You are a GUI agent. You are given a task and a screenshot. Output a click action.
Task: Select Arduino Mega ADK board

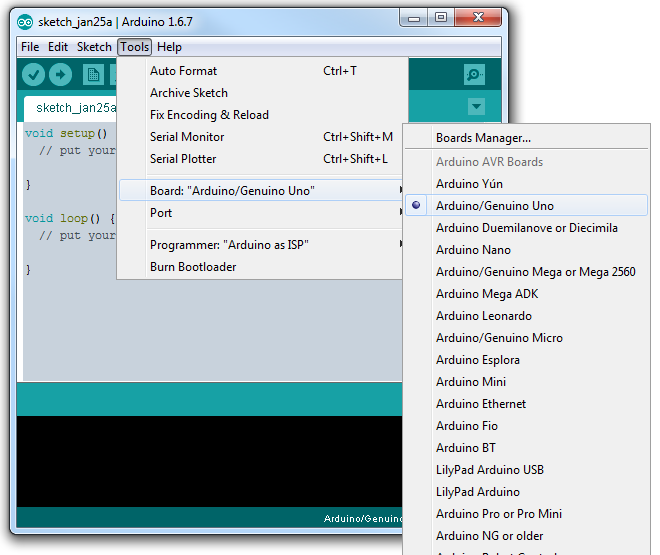point(526,294)
